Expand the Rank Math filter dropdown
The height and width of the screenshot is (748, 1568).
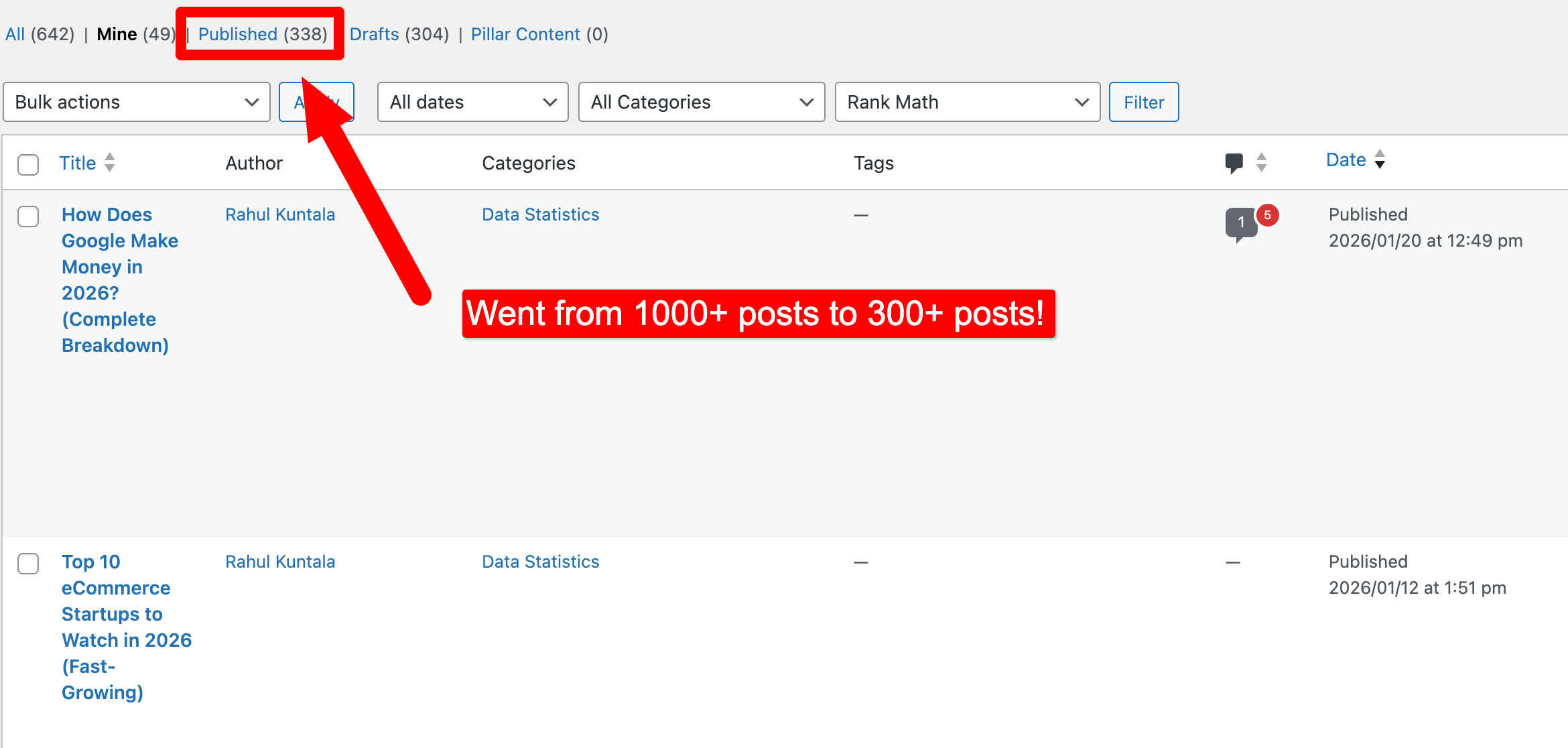point(967,102)
